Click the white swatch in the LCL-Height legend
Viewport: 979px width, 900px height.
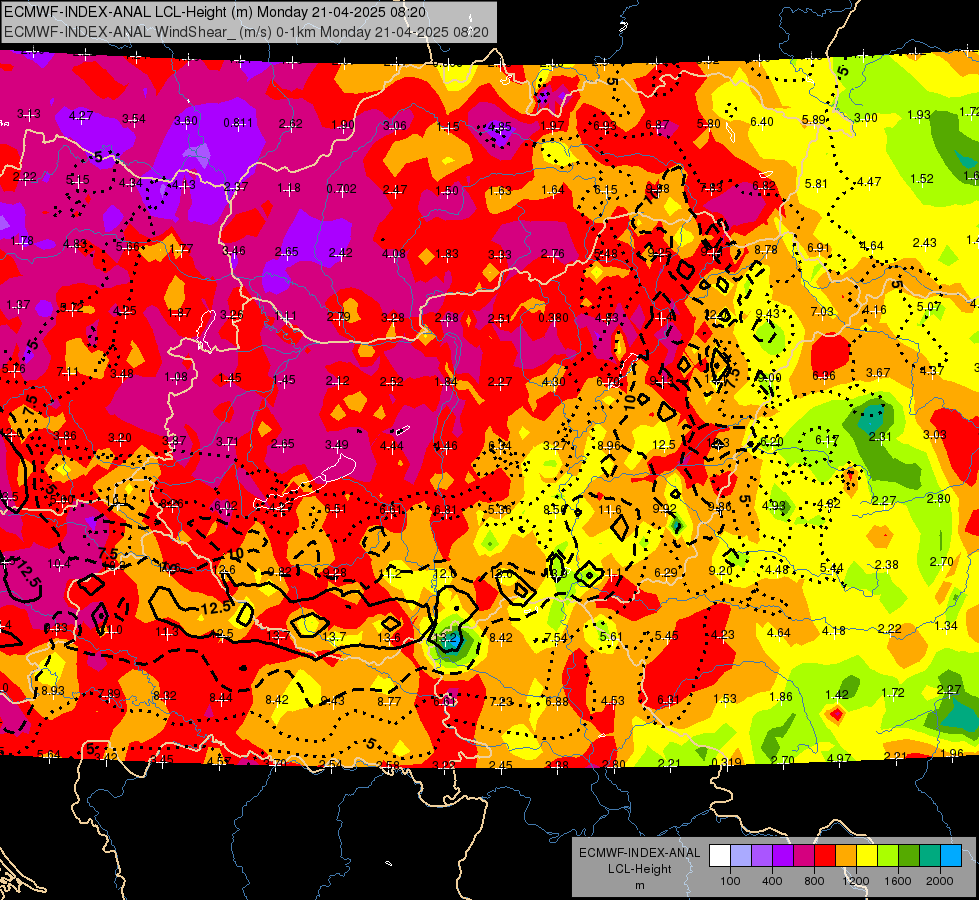point(720,856)
